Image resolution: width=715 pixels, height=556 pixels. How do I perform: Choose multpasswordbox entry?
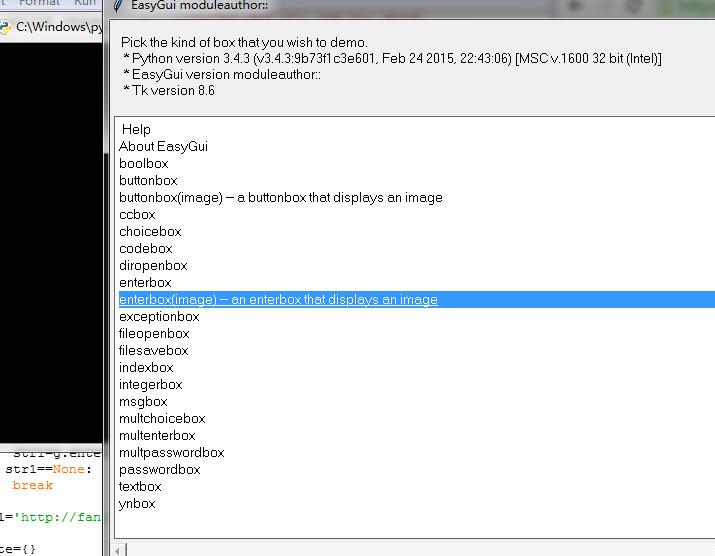point(171,452)
